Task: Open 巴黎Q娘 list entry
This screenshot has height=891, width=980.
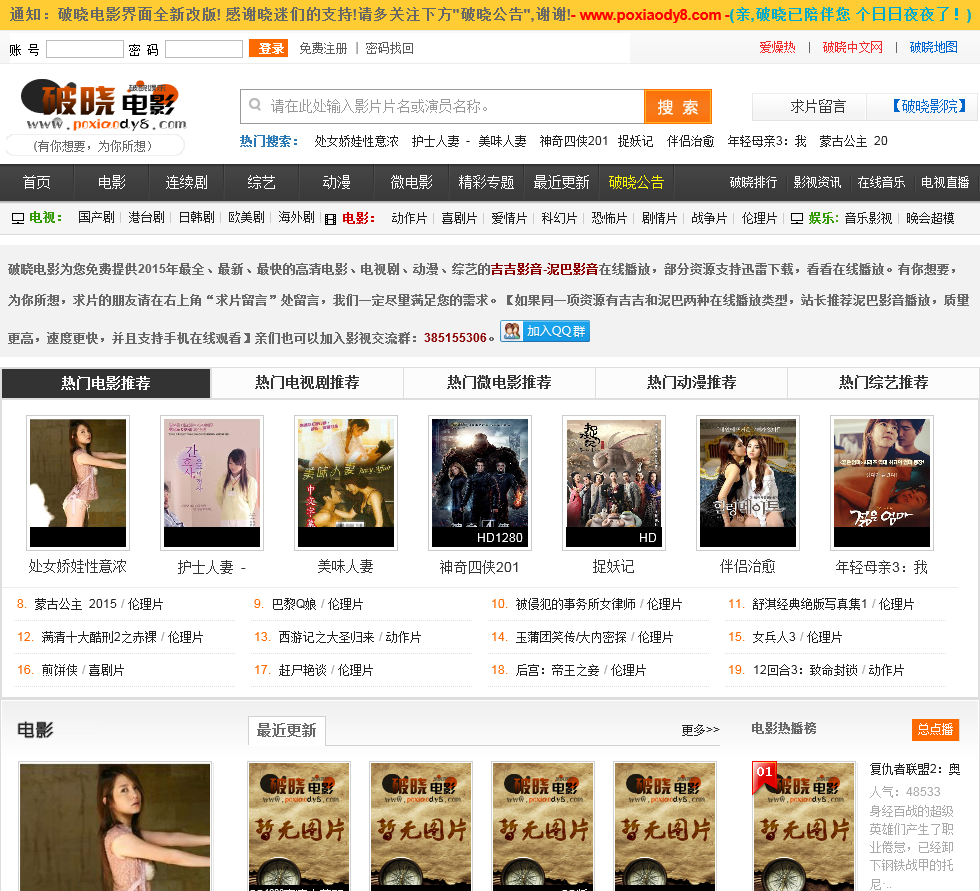Action: [294, 604]
